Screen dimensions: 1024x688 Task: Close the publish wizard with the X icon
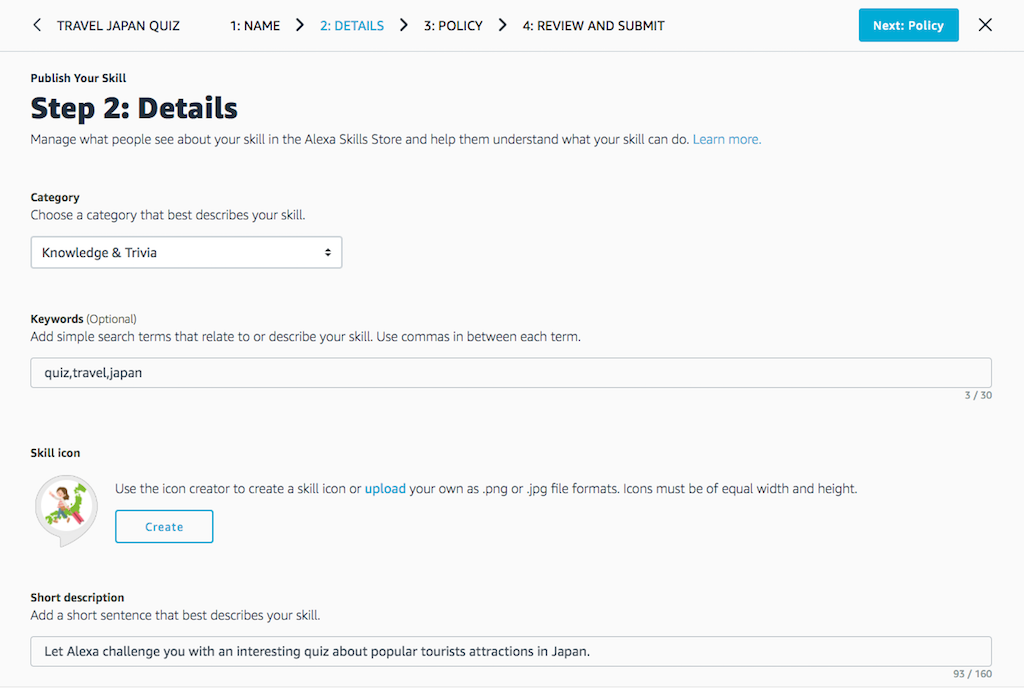pos(985,25)
